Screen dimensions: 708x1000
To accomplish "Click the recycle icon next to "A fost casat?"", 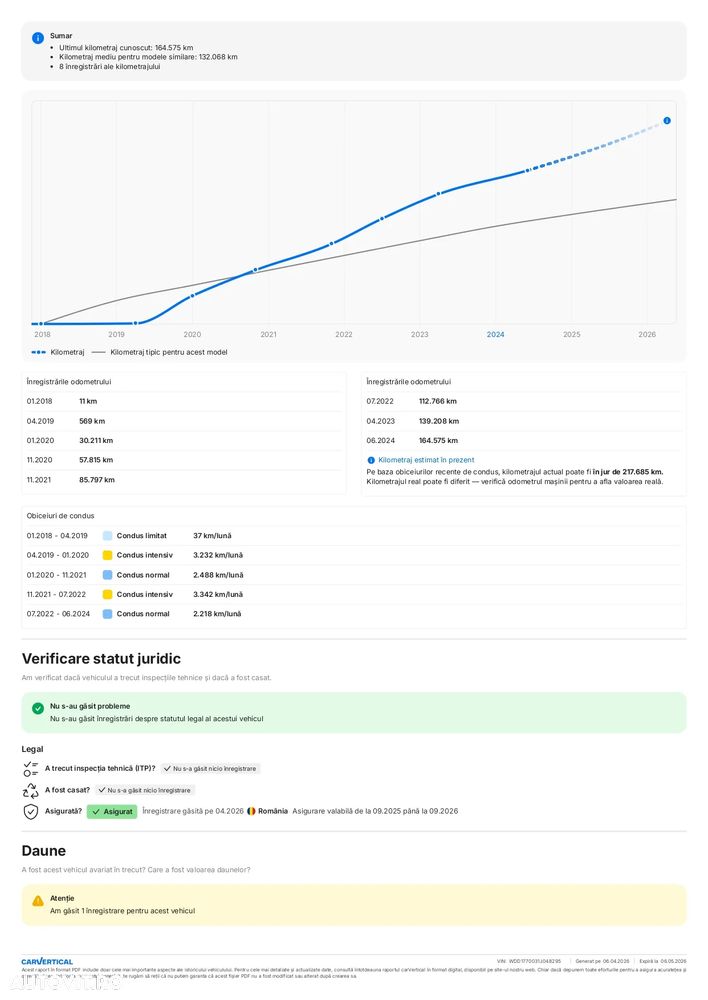I will pyautogui.click(x=30, y=790).
